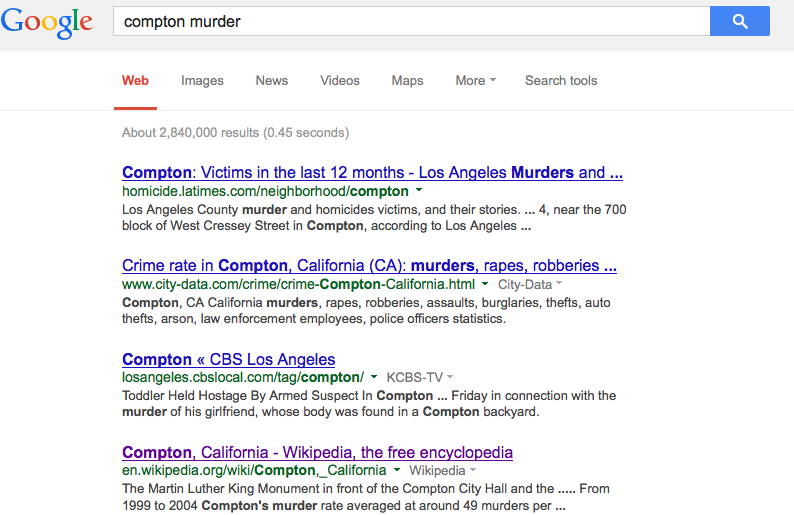Open Compton, California Wikipedia result
The width and height of the screenshot is (794, 515).
[x=317, y=452]
